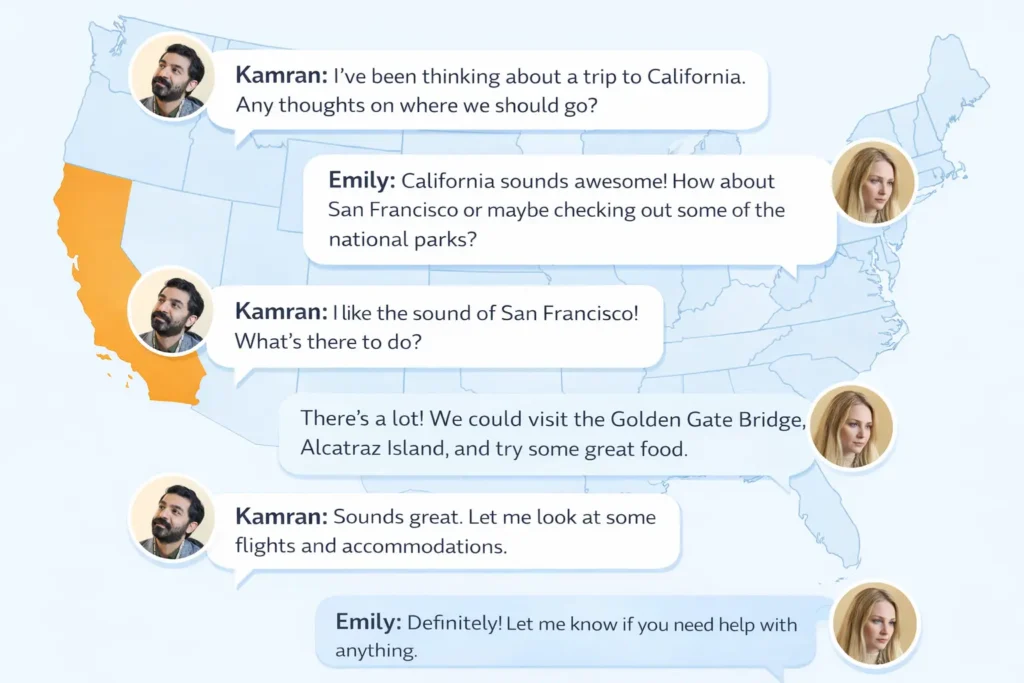Click the "Kamran:" name in the flights message
The image size is (1024, 683).
point(280,517)
